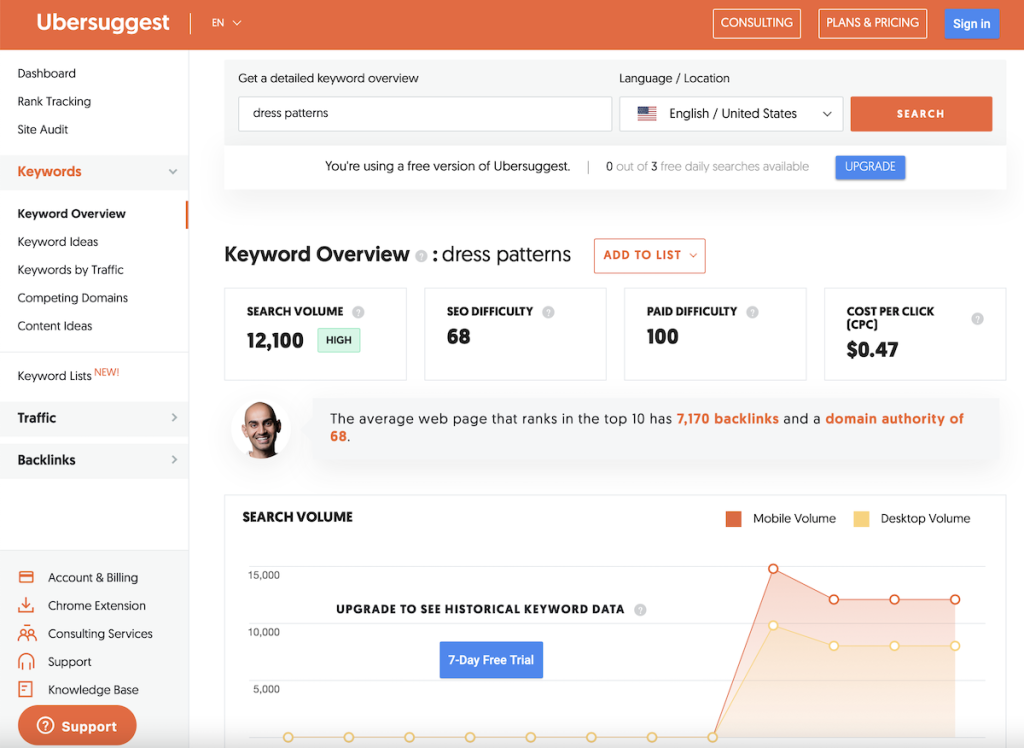Open Dashboard from the sidebar

[x=46, y=73]
